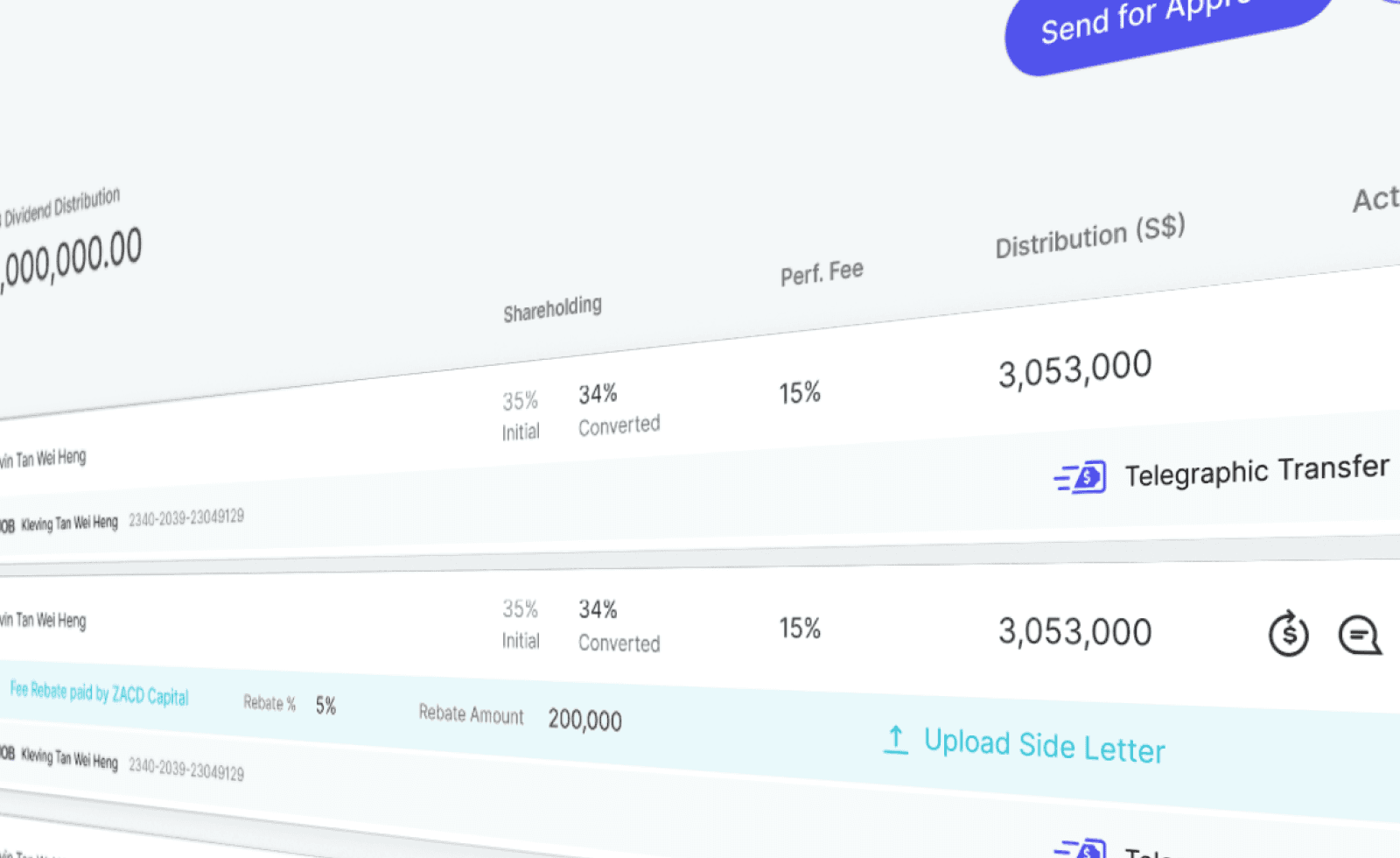Click the Fee Rebate paid by ZACD Capital text
1400x858 pixels.
[x=99, y=693]
